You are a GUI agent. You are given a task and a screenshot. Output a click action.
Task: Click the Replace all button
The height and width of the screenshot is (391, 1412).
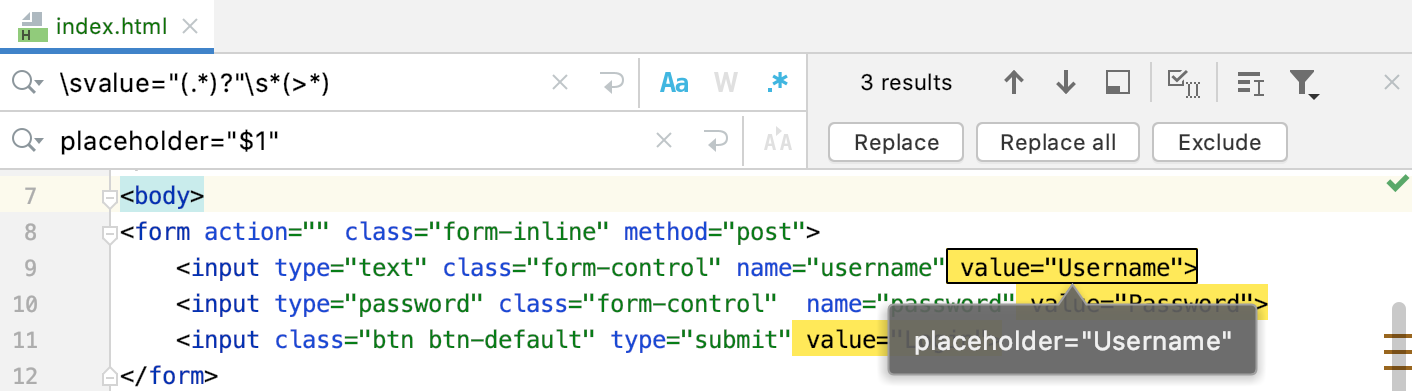click(1059, 142)
